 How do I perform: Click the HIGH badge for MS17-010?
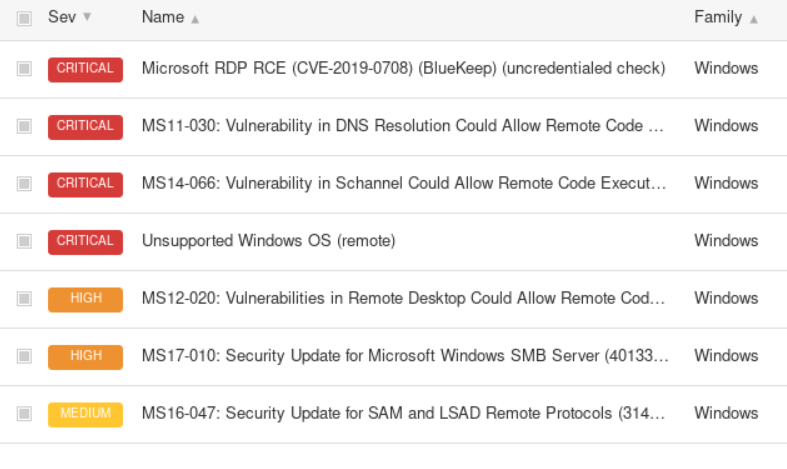point(85,356)
